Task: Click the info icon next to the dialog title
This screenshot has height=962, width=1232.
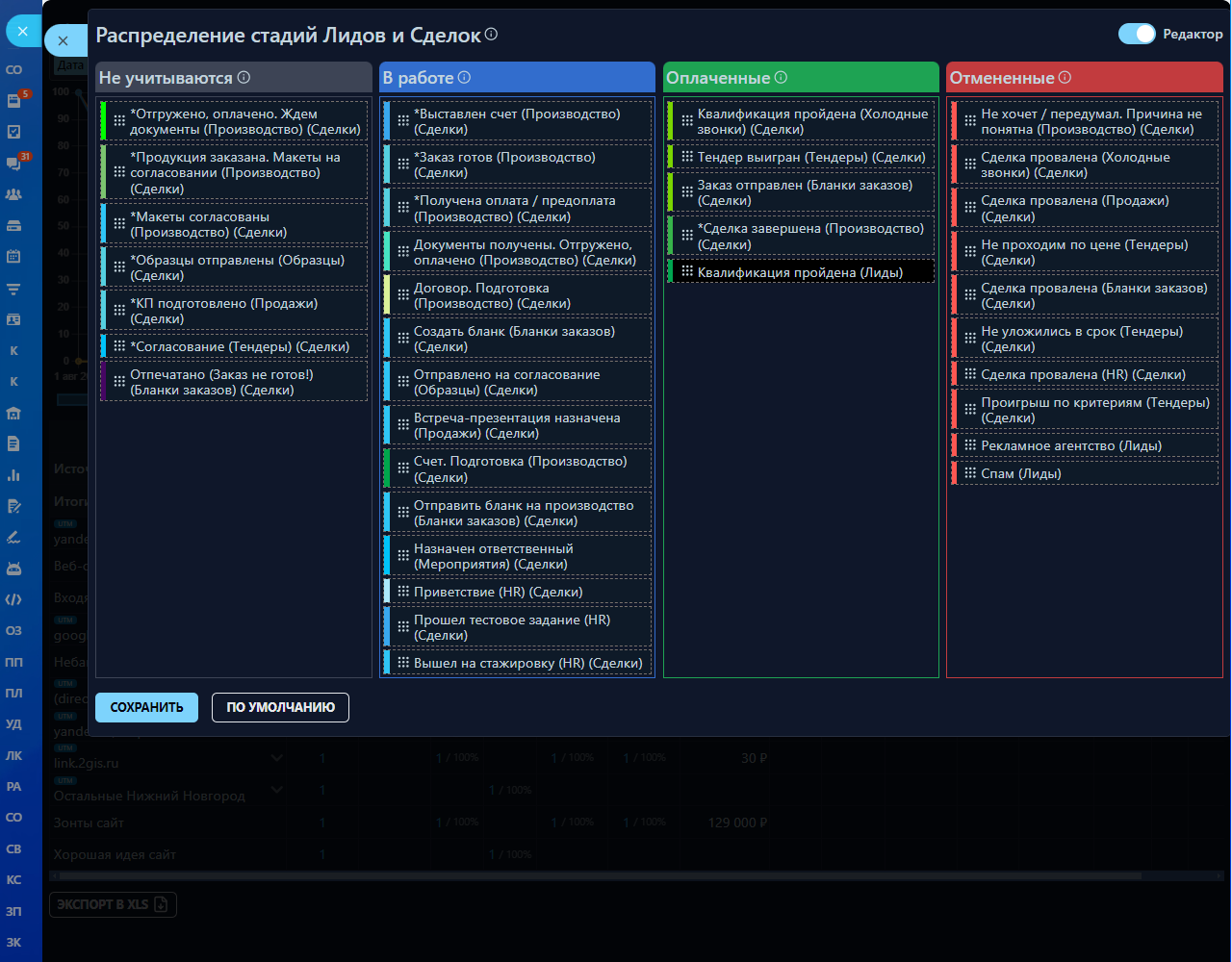Action: (491, 35)
